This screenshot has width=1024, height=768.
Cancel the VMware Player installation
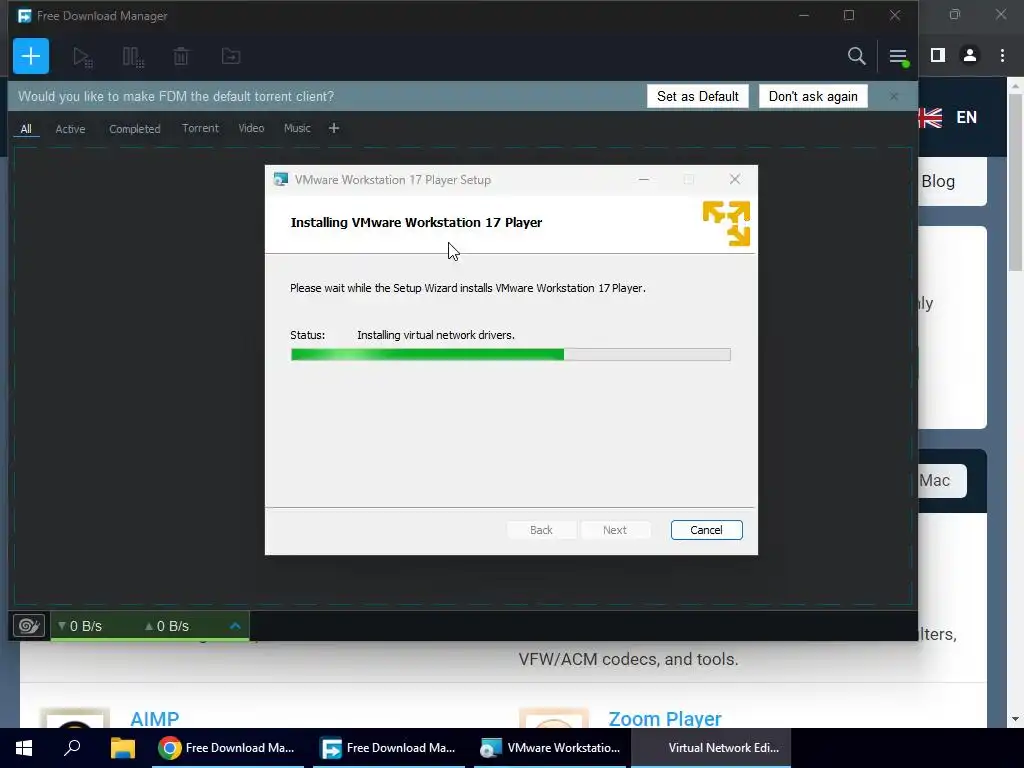tap(707, 530)
